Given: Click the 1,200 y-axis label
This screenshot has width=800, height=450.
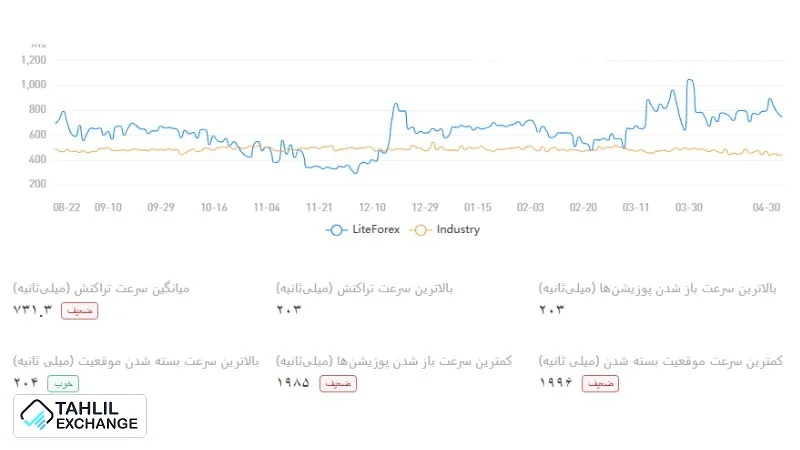Looking at the screenshot, I should click(x=33, y=59).
